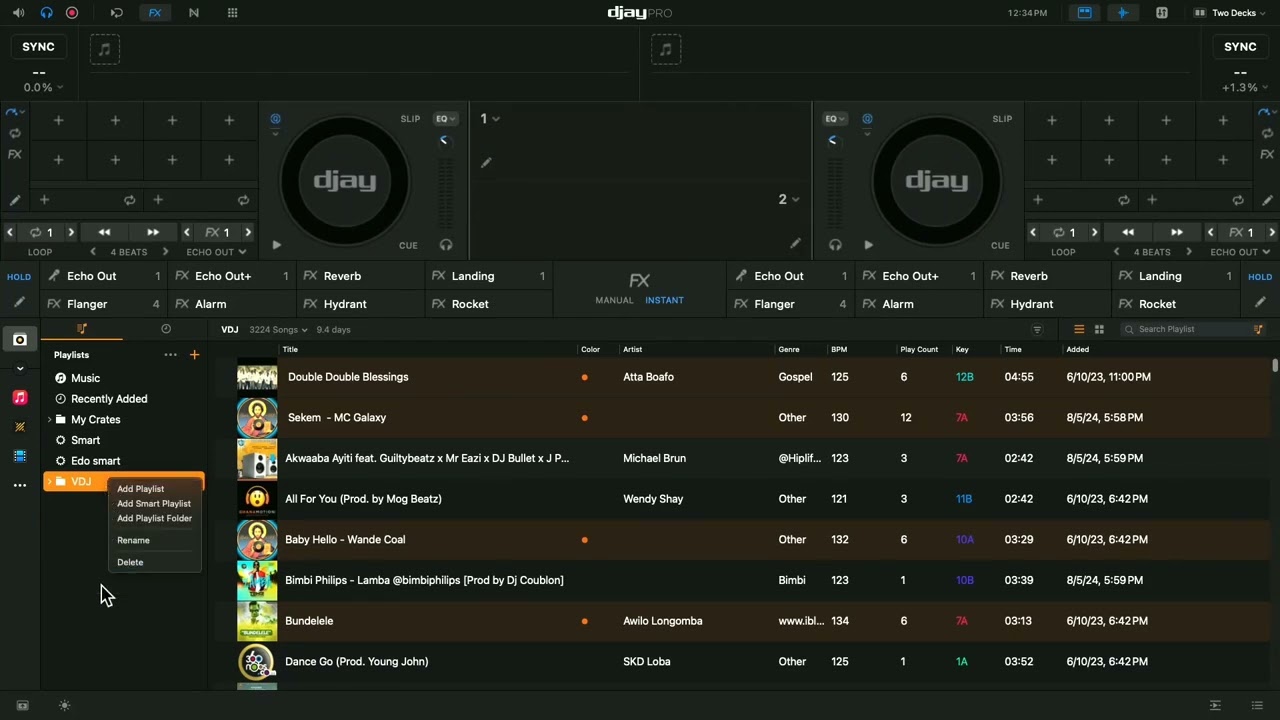This screenshot has width=1280, height=720.
Task: Open the Automix loop-arrow icon
Action: click(x=117, y=13)
